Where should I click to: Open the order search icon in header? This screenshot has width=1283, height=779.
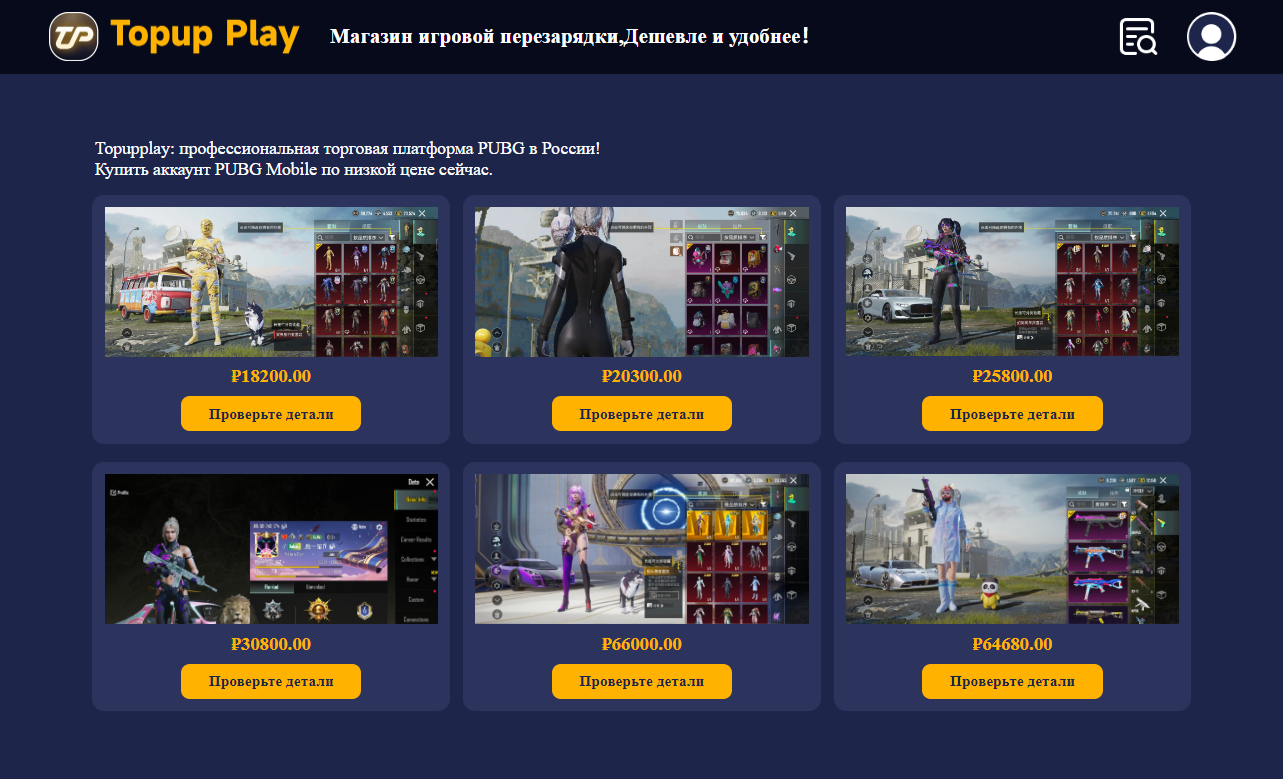coord(1138,37)
